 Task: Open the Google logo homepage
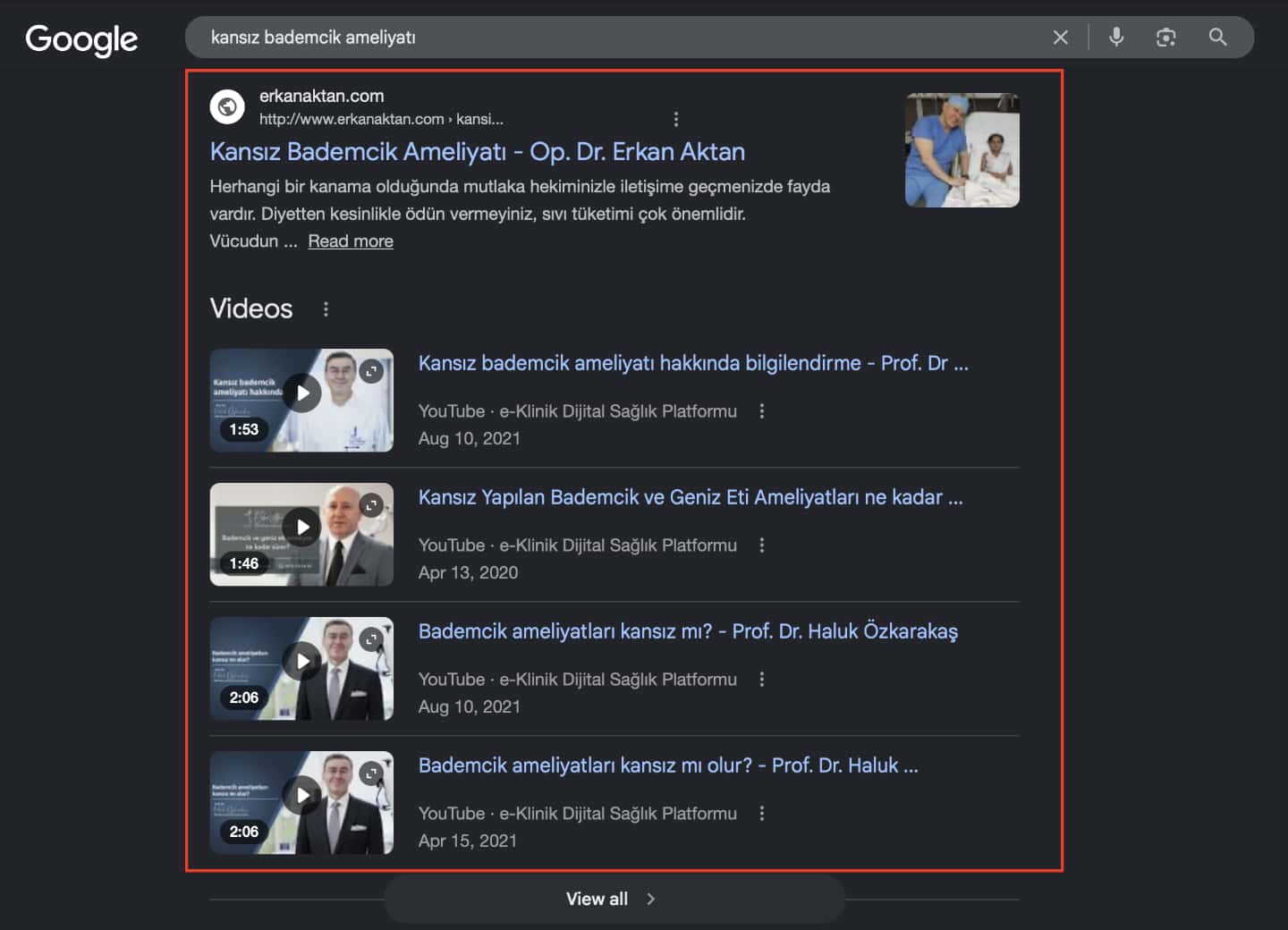click(x=81, y=39)
